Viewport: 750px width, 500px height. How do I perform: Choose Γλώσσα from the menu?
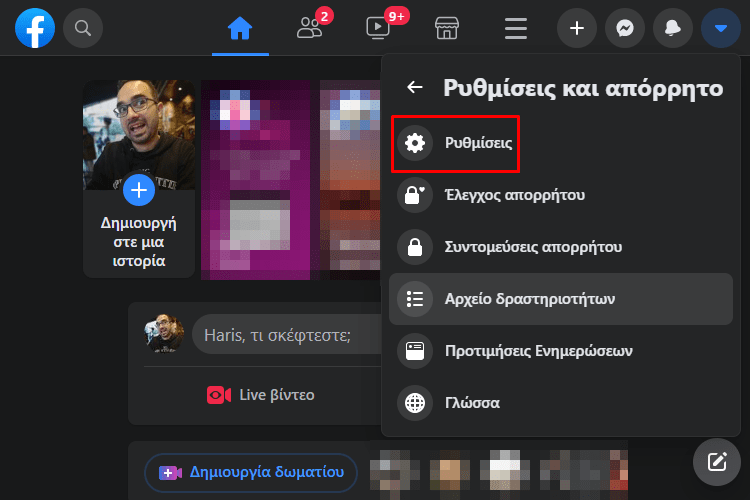click(x=472, y=403)
